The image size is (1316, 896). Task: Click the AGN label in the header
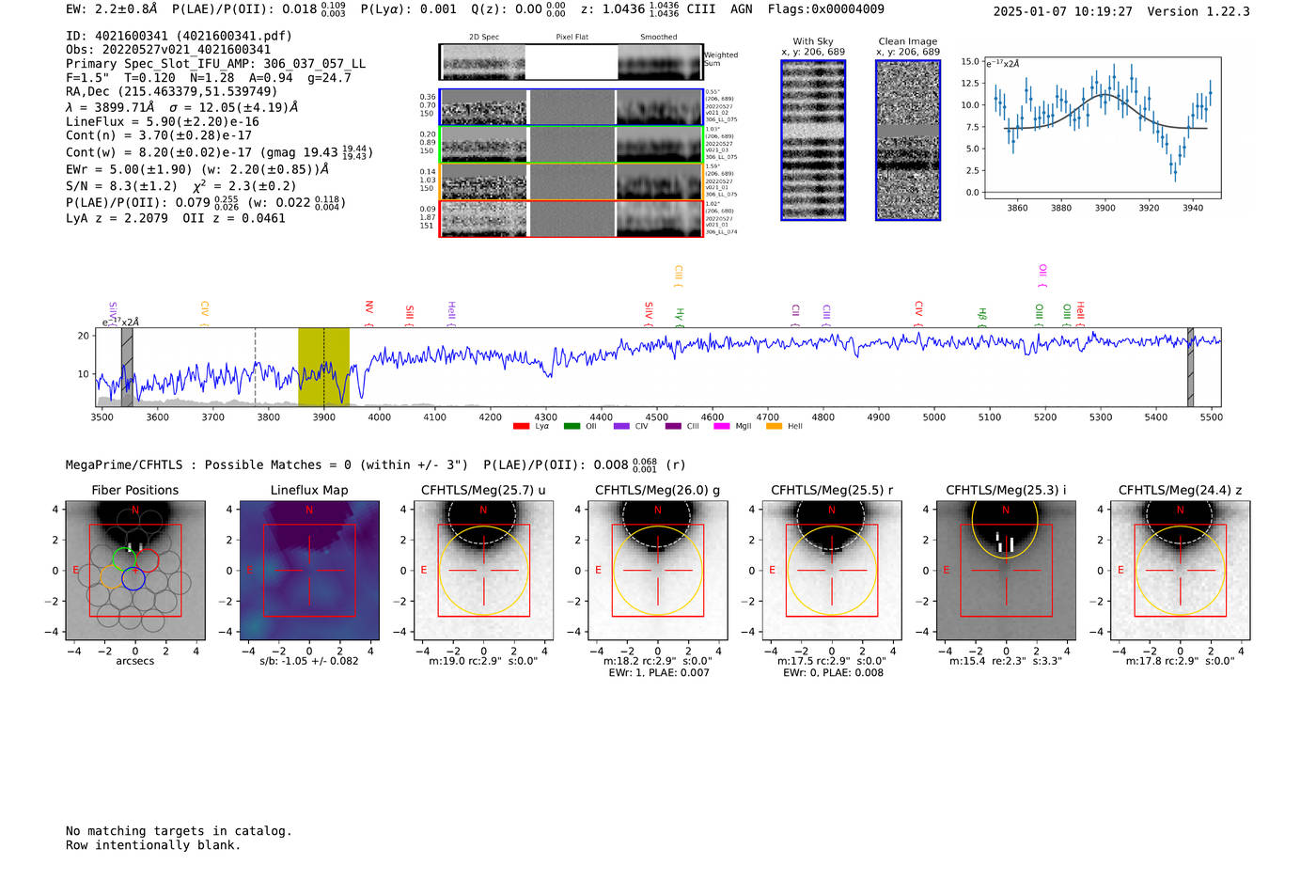[742, 9]
